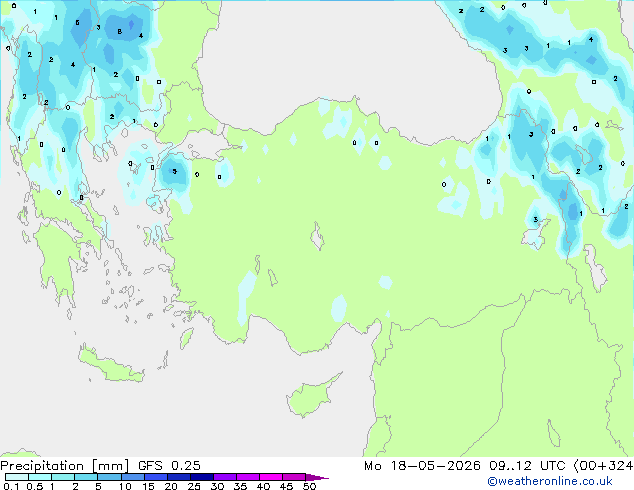Click the 'GFS 0.25' model label
Screen dimensions: 634x490
[169, 466]
